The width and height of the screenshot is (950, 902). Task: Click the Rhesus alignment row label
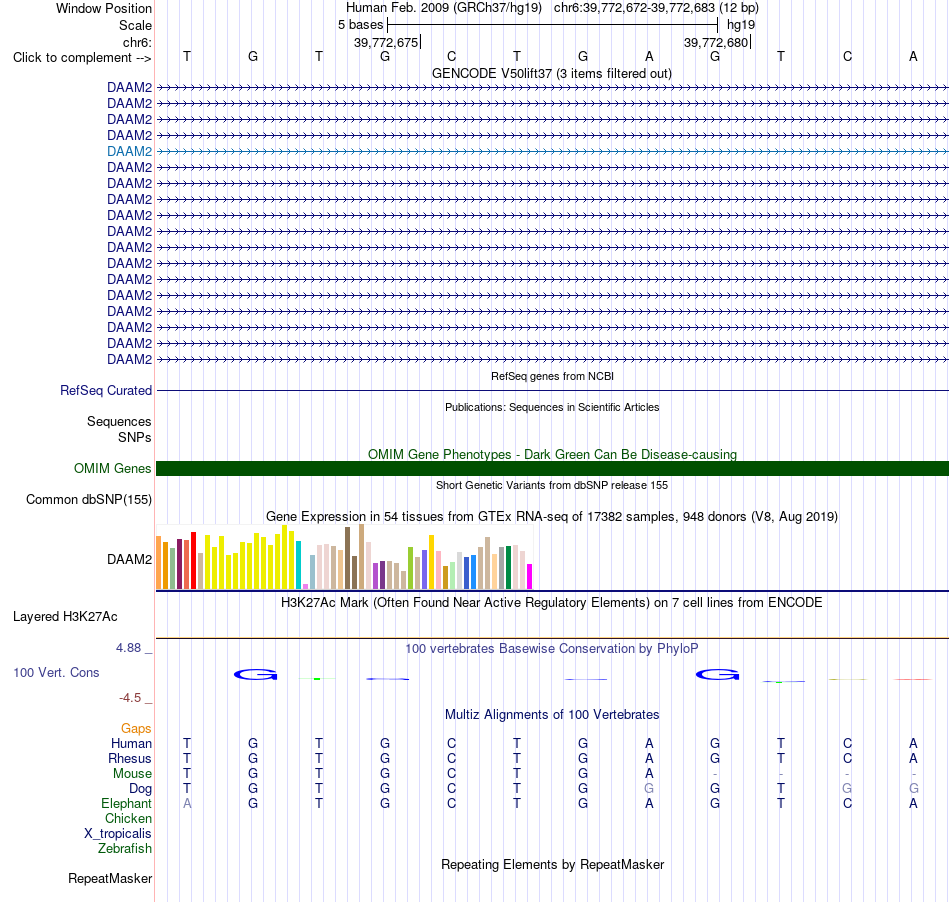130,759
